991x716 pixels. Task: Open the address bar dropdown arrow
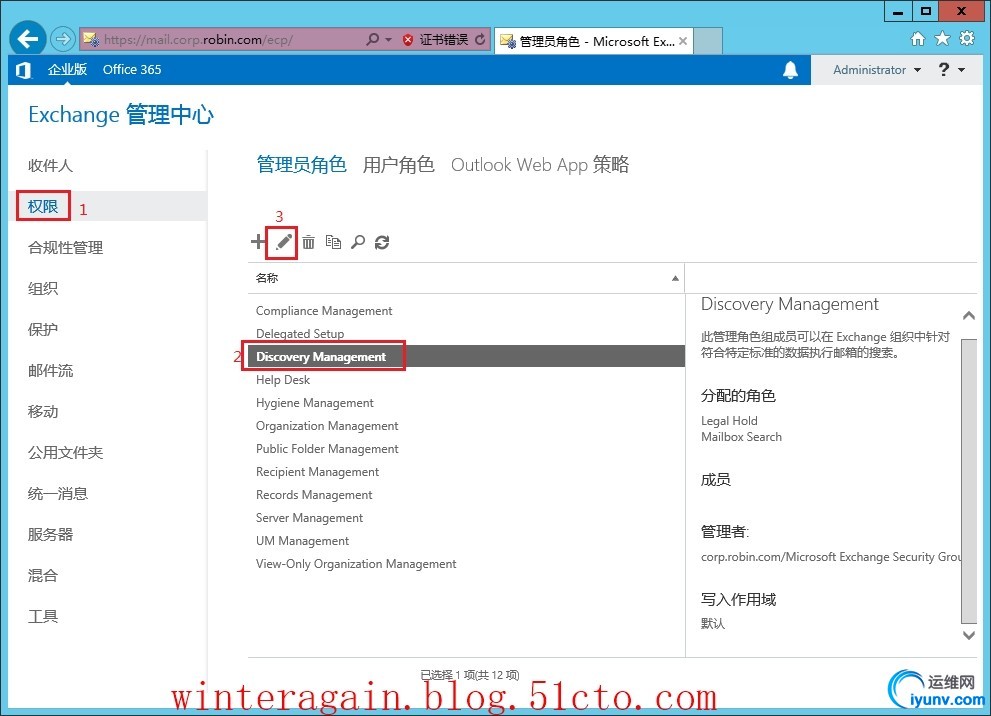[389, 39]
